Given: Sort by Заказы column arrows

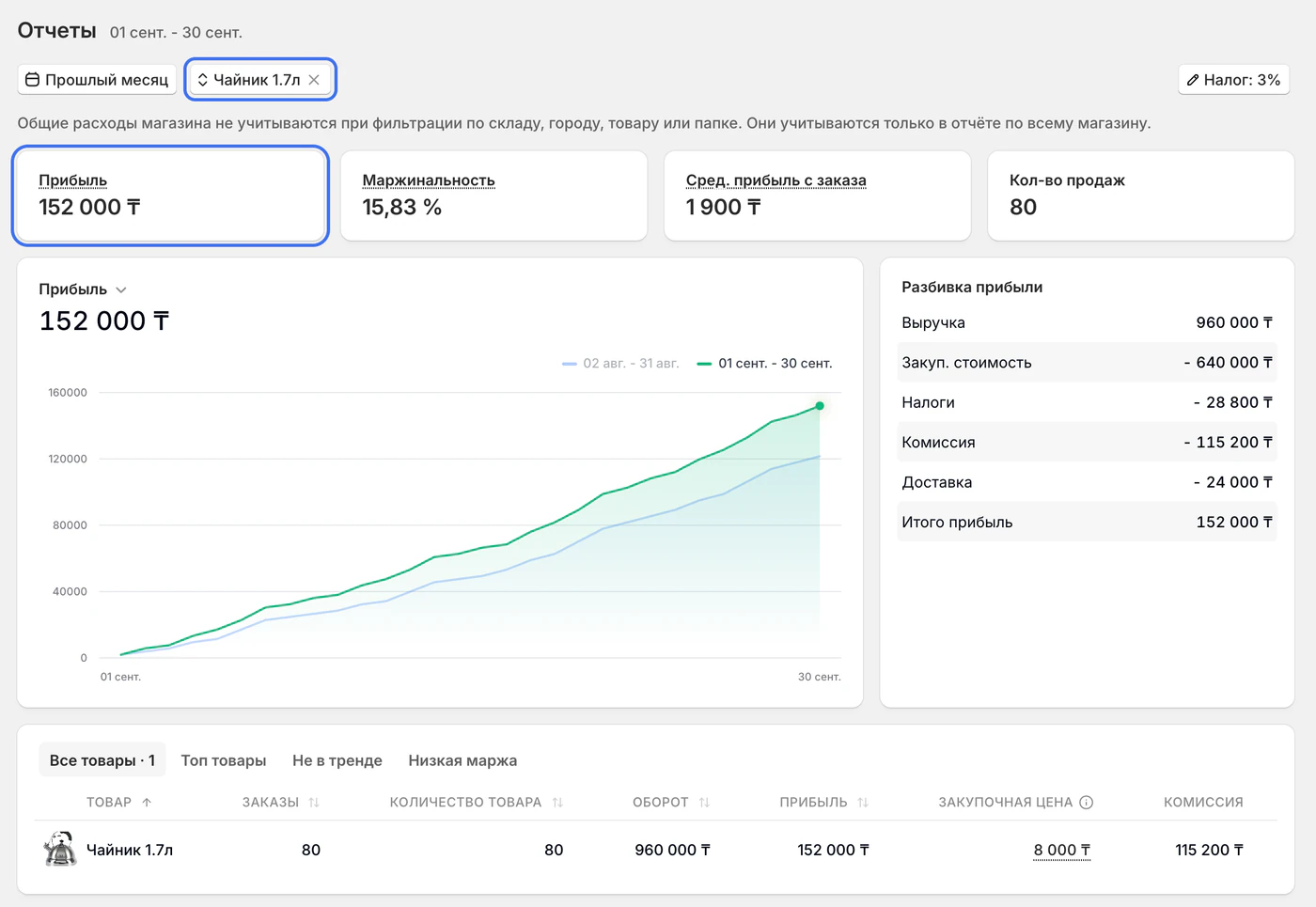Looking at the screenshot, I should pos(314,803).
